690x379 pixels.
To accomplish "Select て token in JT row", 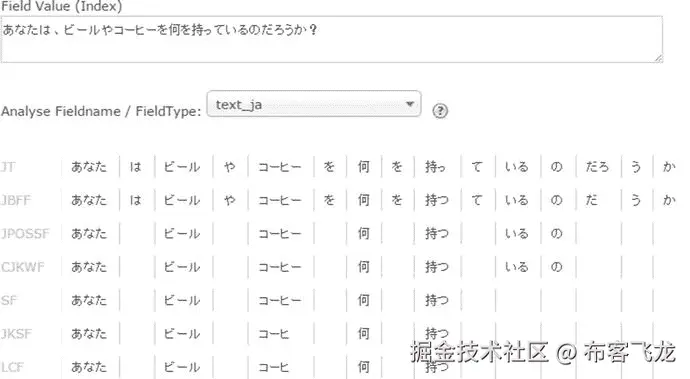I will click(x=477, y=167).
